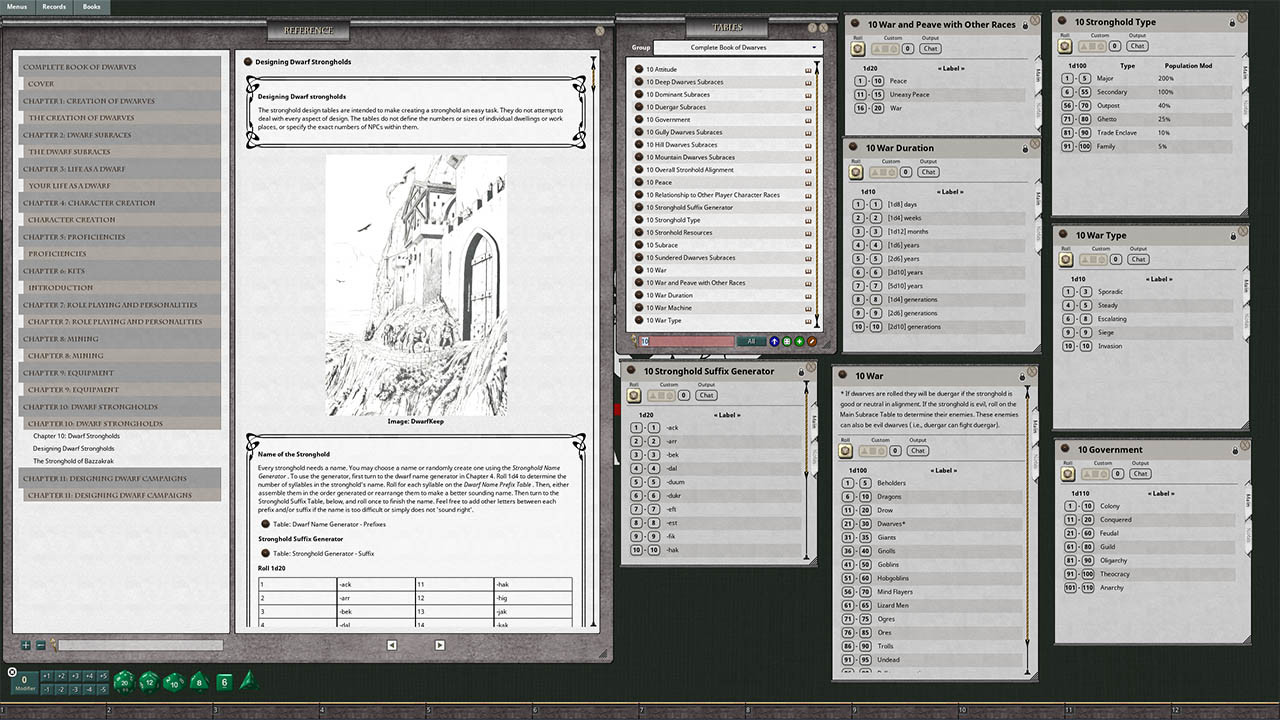Enable custom dice on 10 Stronghold Suffix Generator
Image resolution: width=1280 pixels, height=720 pixels.
(x=662, y=396)
